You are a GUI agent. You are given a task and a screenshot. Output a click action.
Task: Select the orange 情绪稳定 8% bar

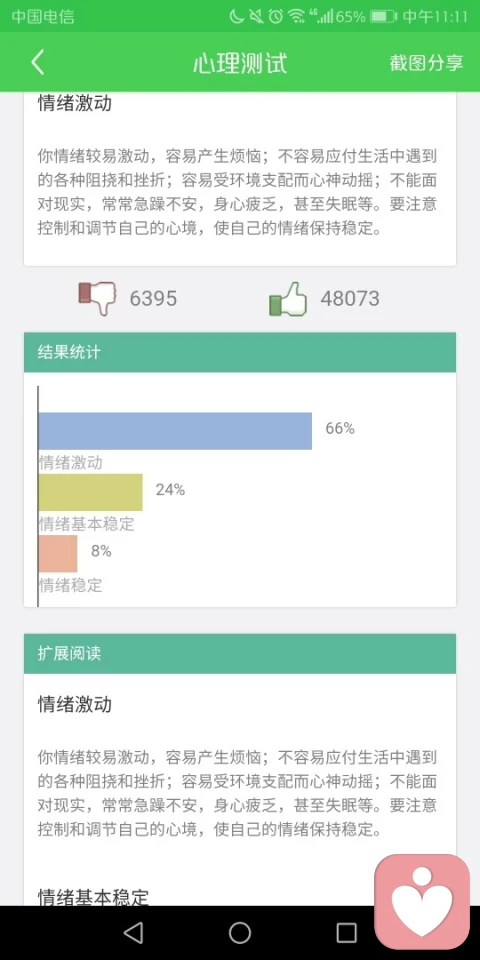pyautogui.click(x=58, y=553)
